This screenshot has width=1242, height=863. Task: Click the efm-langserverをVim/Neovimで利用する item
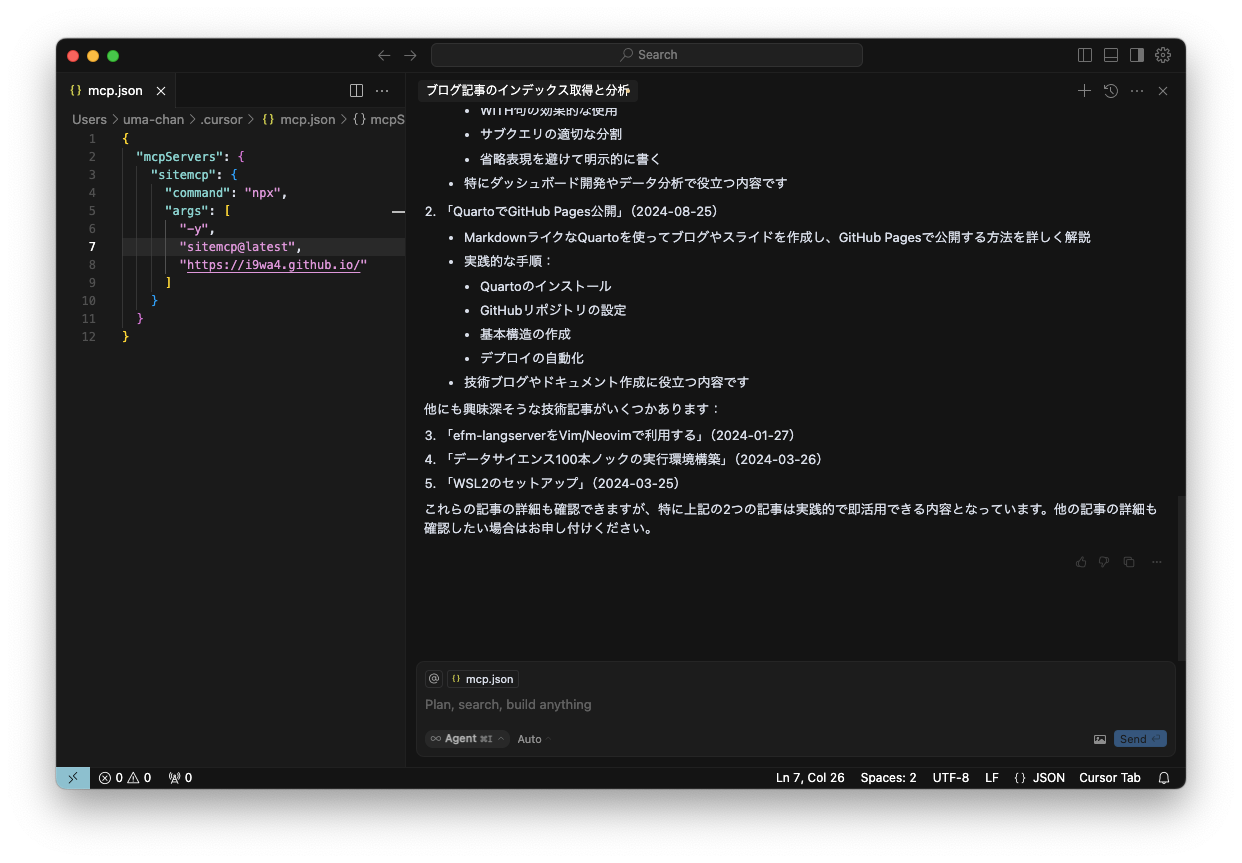coord(619,435)
